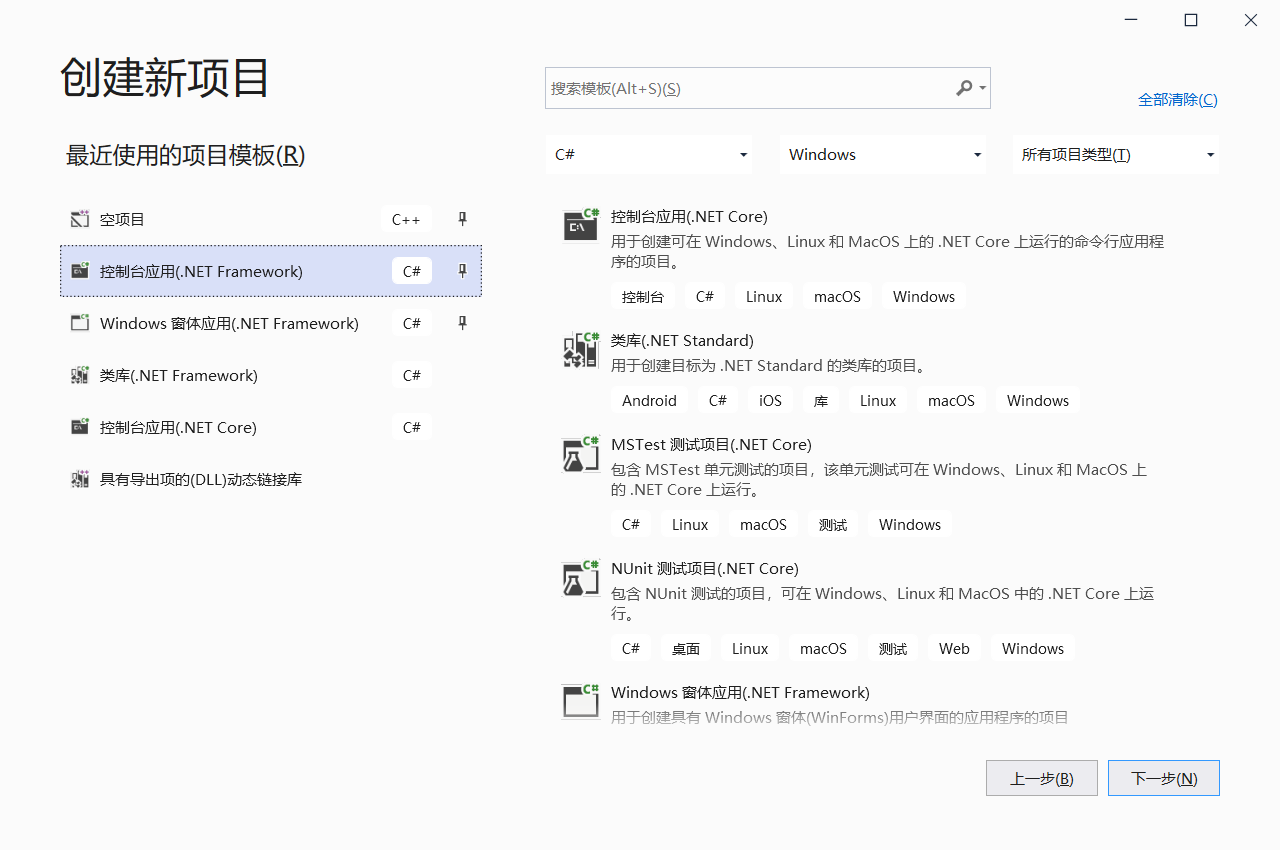This screenshot has height=850, width=1280.
Task: Click the 具有导出项的(DLL)动态链接库 icon
Action: (80, 479)
